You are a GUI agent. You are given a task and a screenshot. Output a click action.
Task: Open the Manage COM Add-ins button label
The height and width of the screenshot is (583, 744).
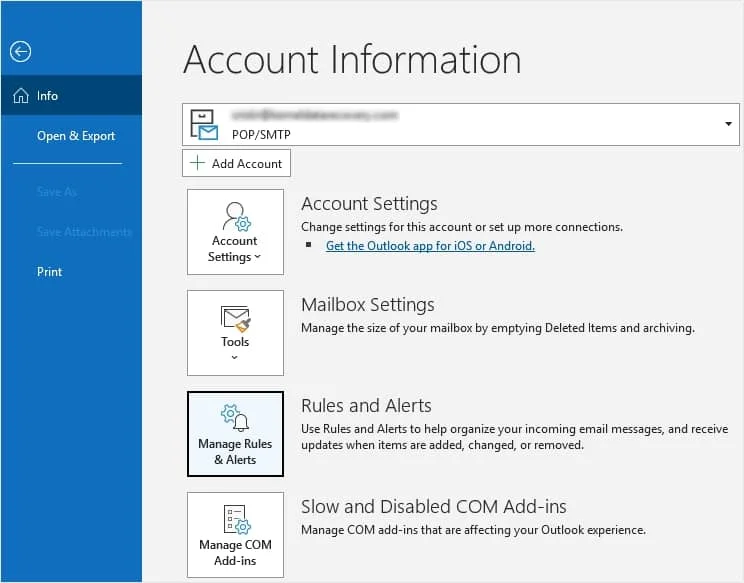tap(235, 553)
